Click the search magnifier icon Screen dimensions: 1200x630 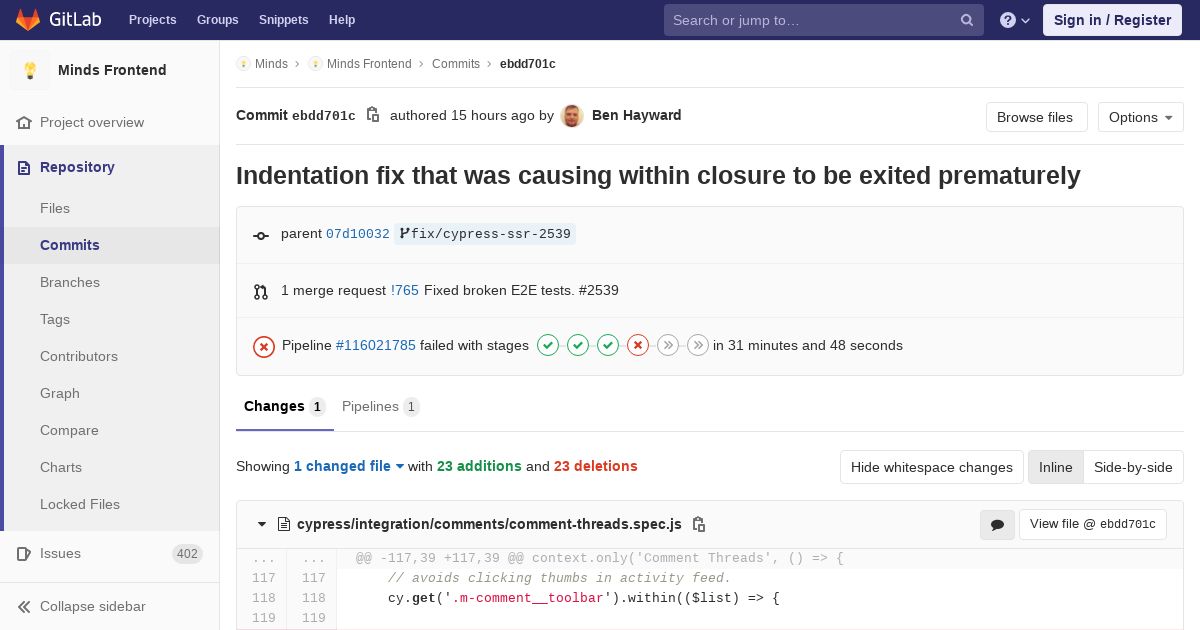pyautogui.click(x=967, y=20)
